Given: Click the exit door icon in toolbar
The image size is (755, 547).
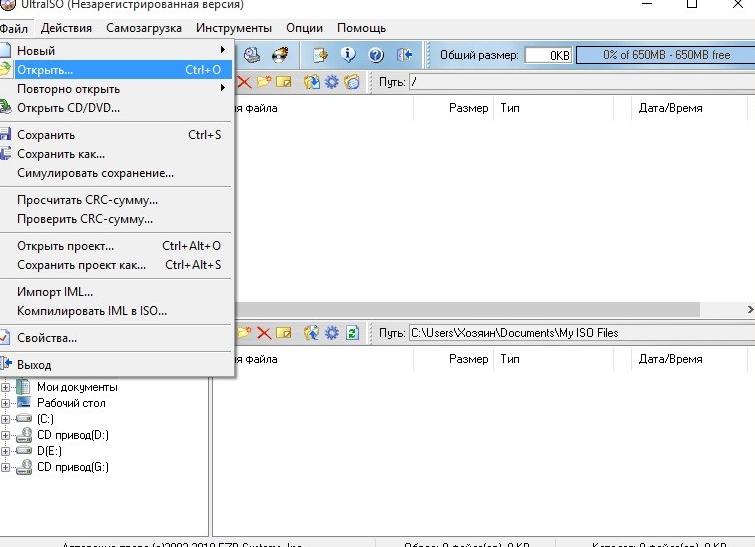Looking at the screenshot, I should pos(404,55).
